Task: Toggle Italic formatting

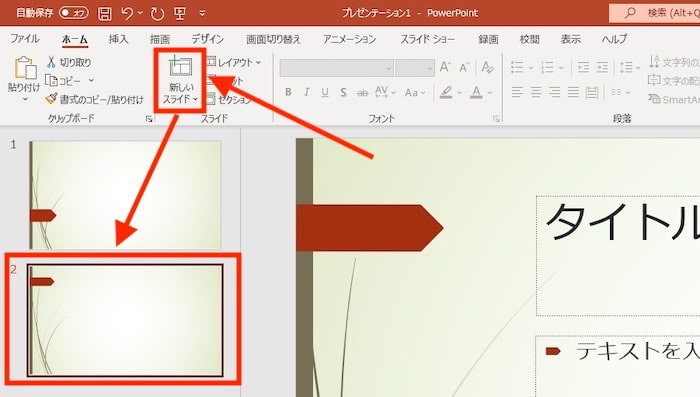Action: coord(306,92)
